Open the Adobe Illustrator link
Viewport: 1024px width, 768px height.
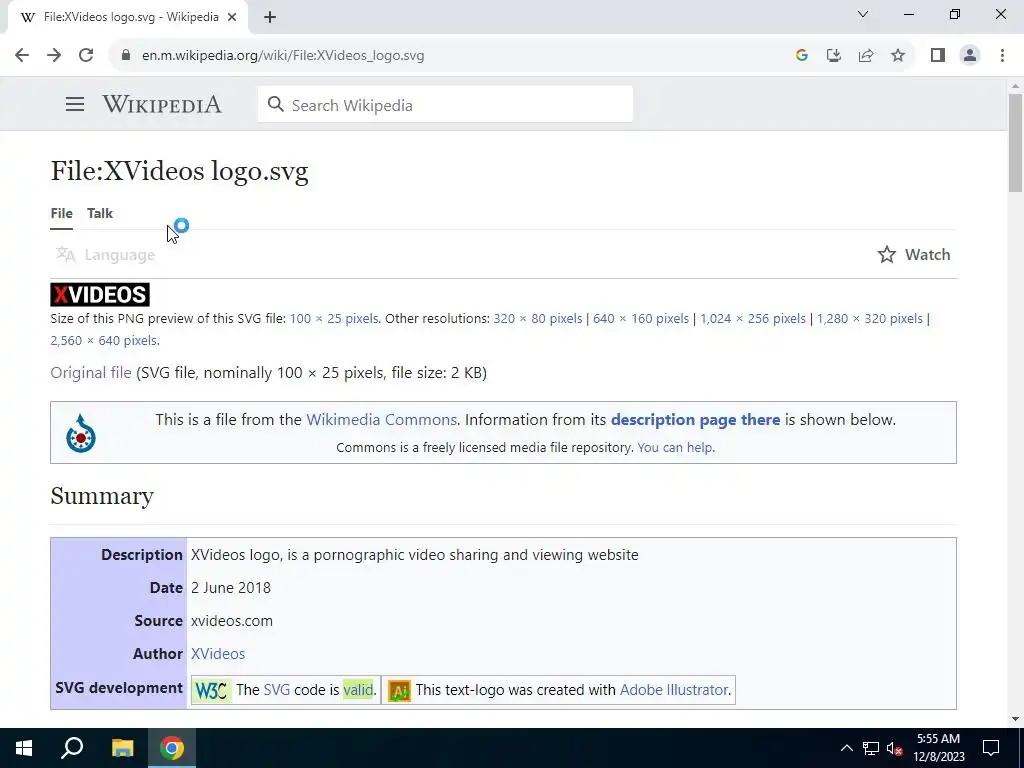[673, 690]
